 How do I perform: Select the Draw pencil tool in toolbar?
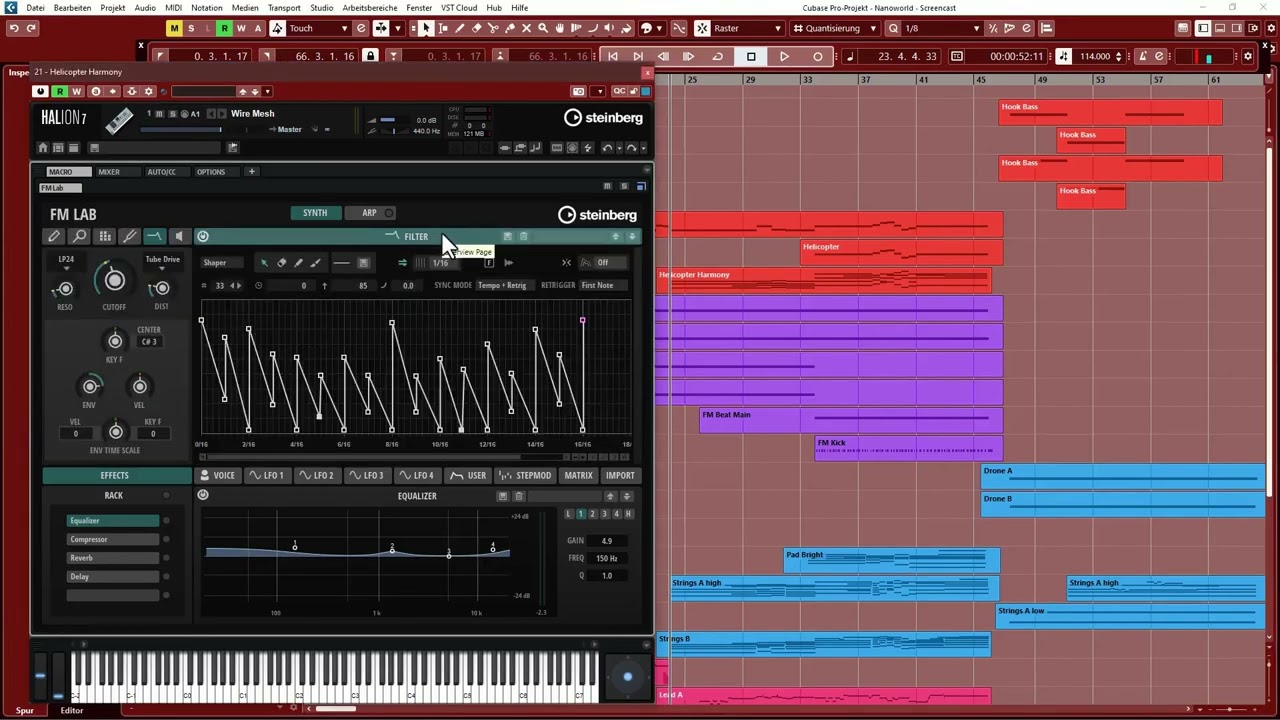[460, 28]
